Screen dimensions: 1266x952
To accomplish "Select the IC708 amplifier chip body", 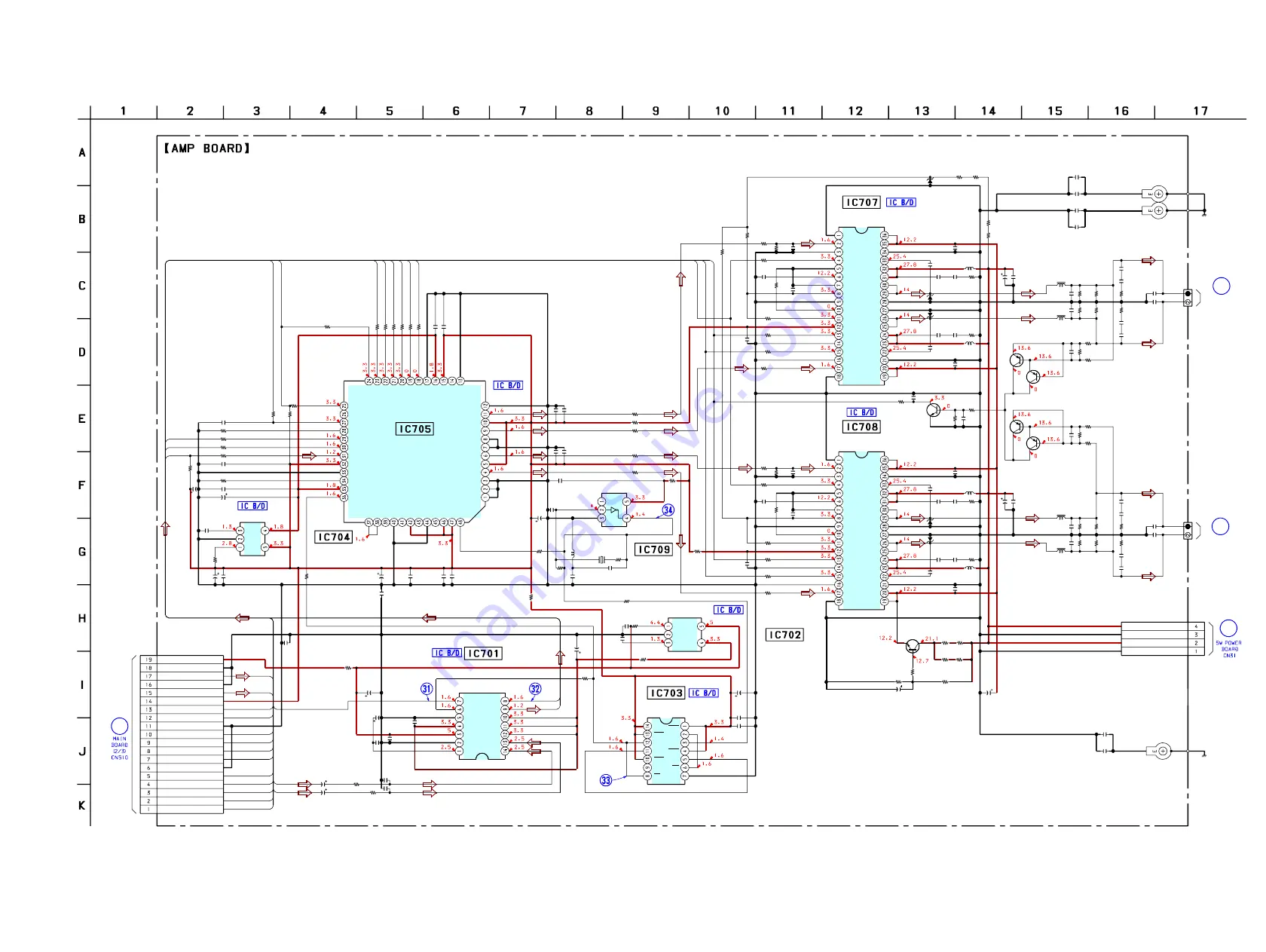I will coord(861,530).
